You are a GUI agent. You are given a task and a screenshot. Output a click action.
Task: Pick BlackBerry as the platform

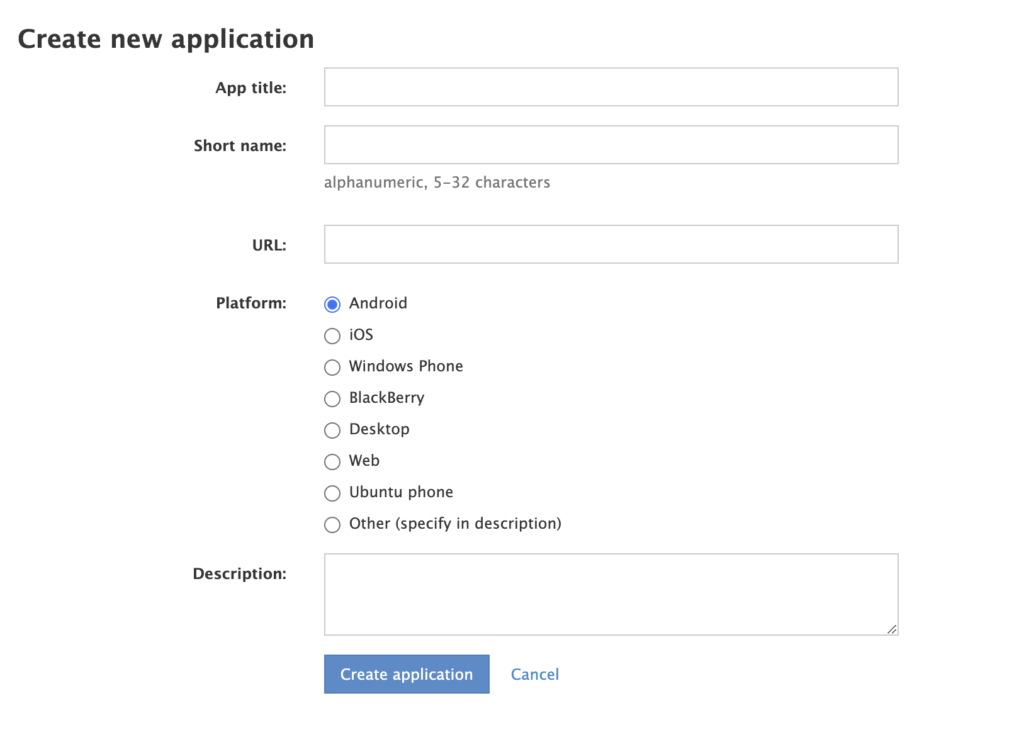click(x=332, y=399)
